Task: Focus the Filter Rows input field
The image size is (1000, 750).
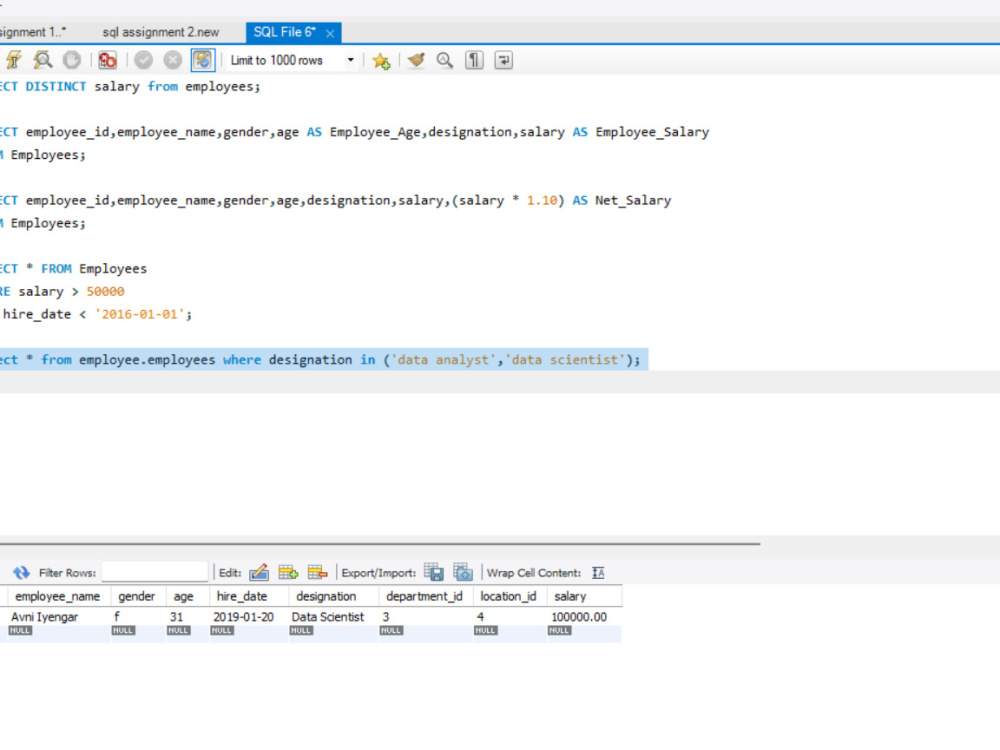Action: (x=155, y=572)
